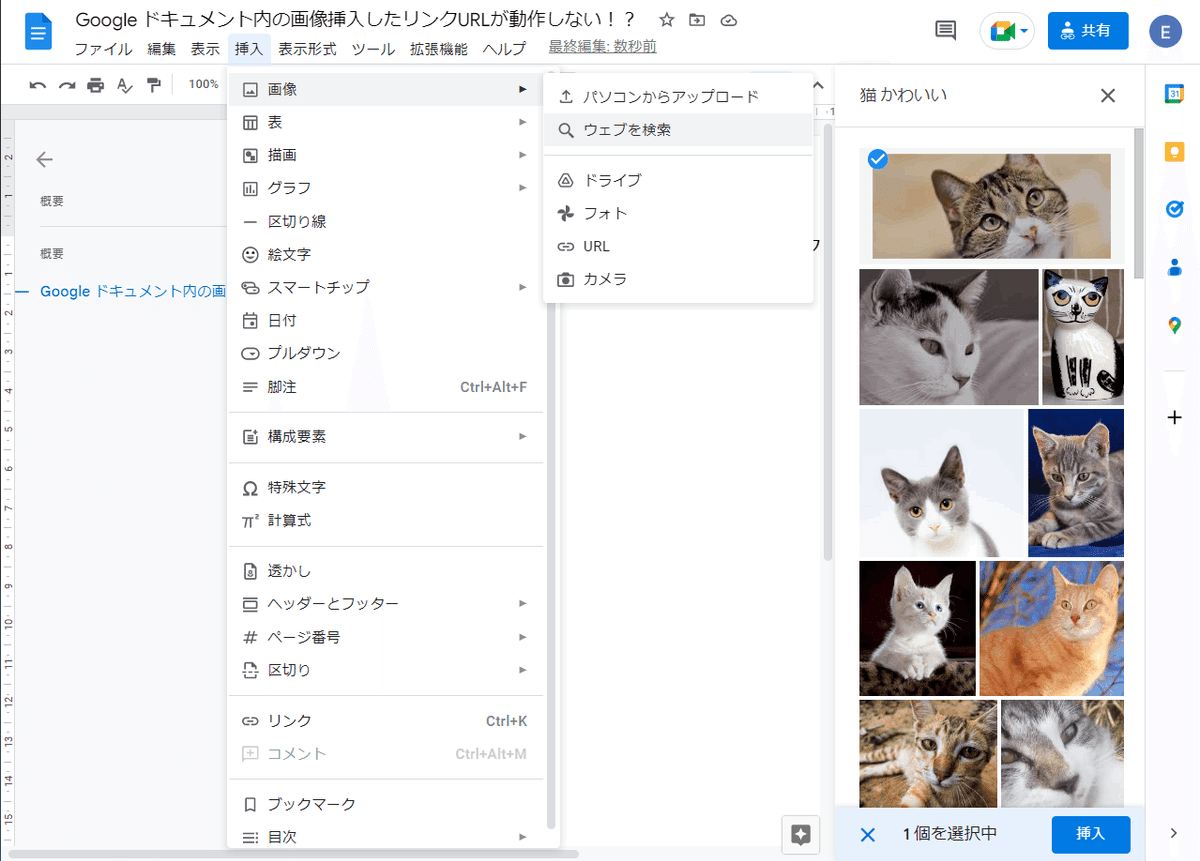Select the gray kitten thumbnail in search results
Image resolution: width=1200 pixels, height=861 pixels.
[x=1076, y=483]
